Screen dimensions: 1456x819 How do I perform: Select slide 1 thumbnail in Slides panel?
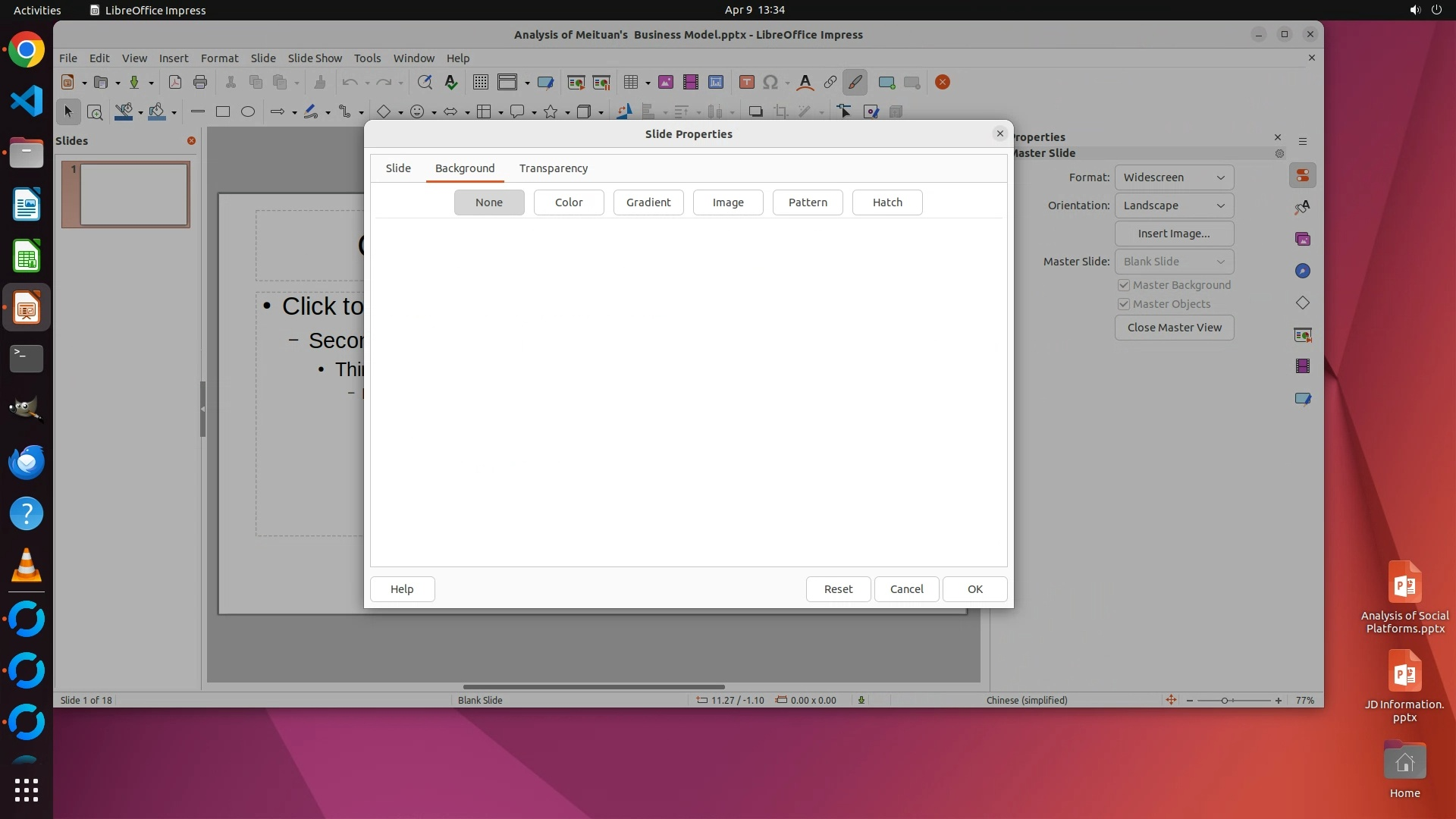click(x=133, y=194)
